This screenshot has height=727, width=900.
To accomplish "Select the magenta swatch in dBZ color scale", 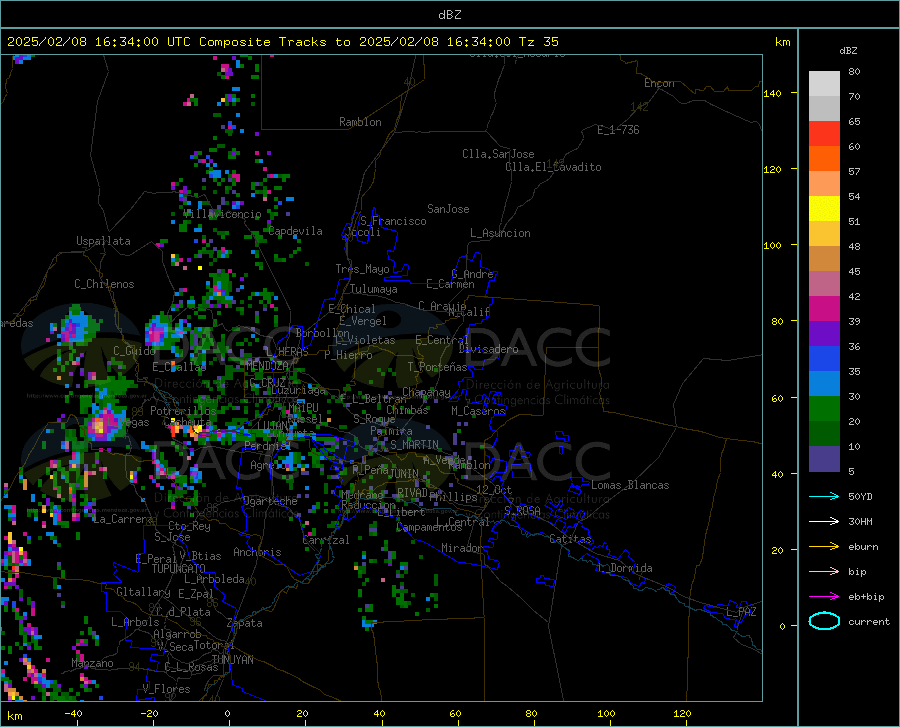I will (824, 309).
